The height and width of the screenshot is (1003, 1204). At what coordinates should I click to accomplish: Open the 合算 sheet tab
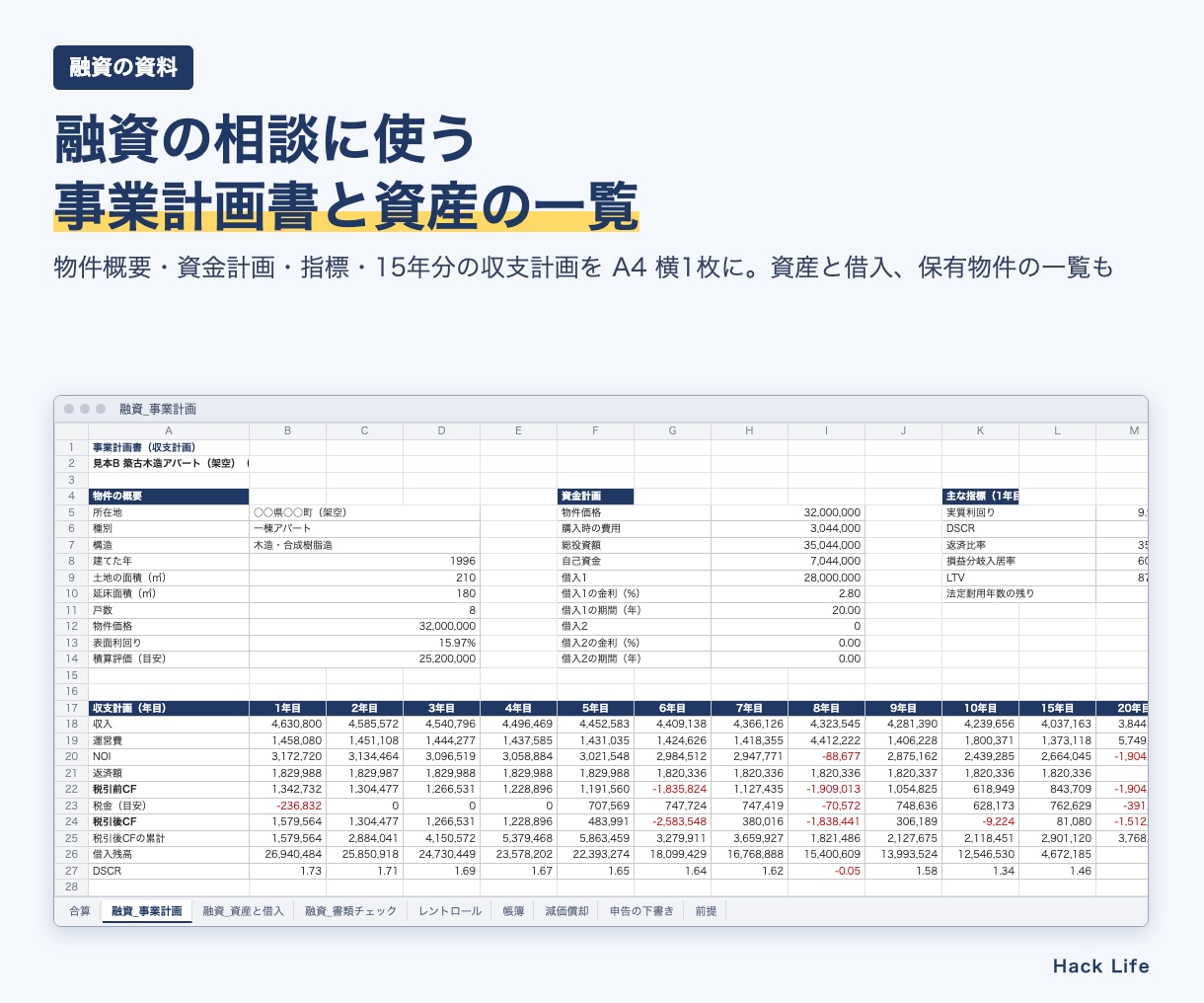[x=79, y=911]
